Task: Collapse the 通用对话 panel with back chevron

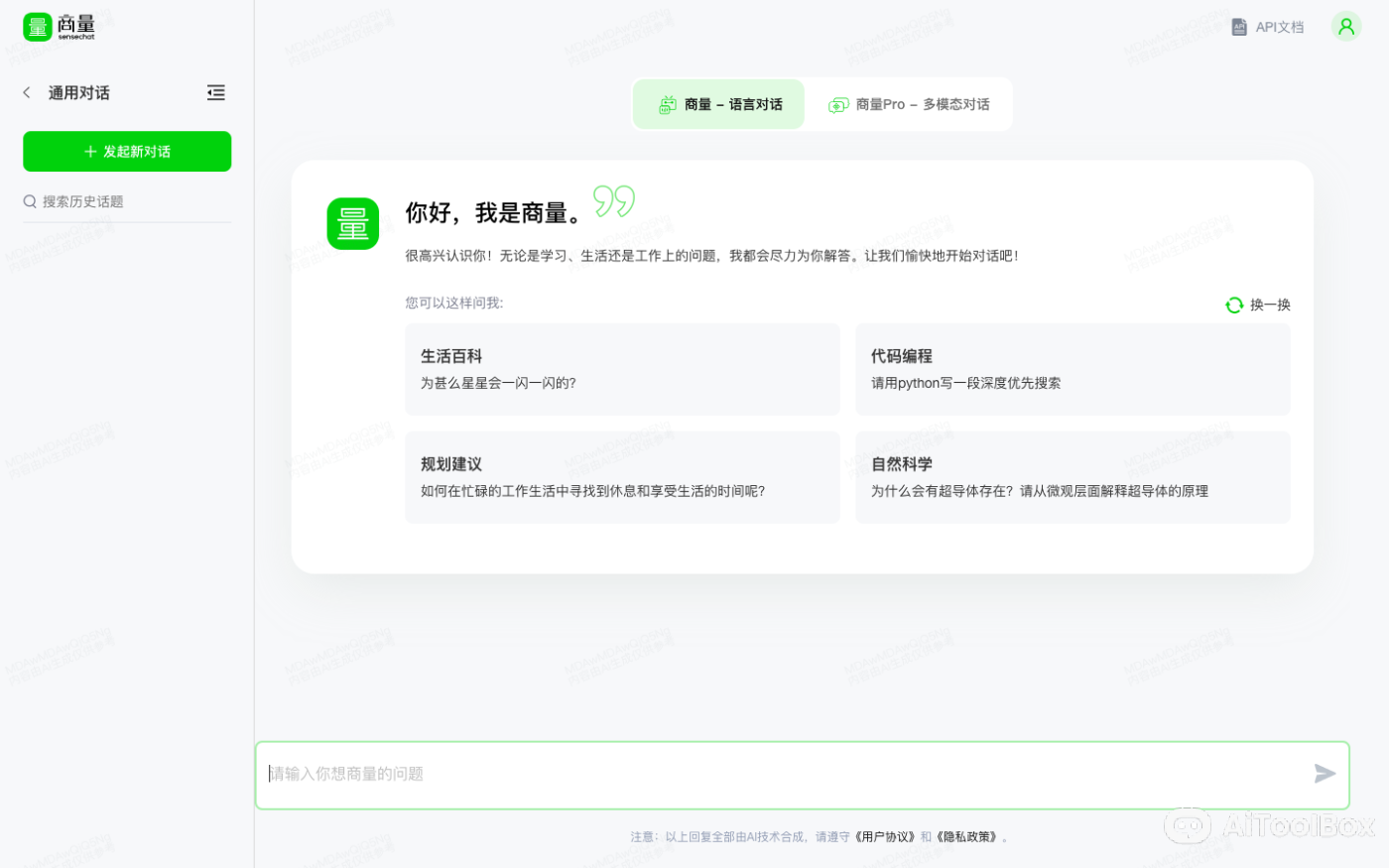Action: (25, 92)
